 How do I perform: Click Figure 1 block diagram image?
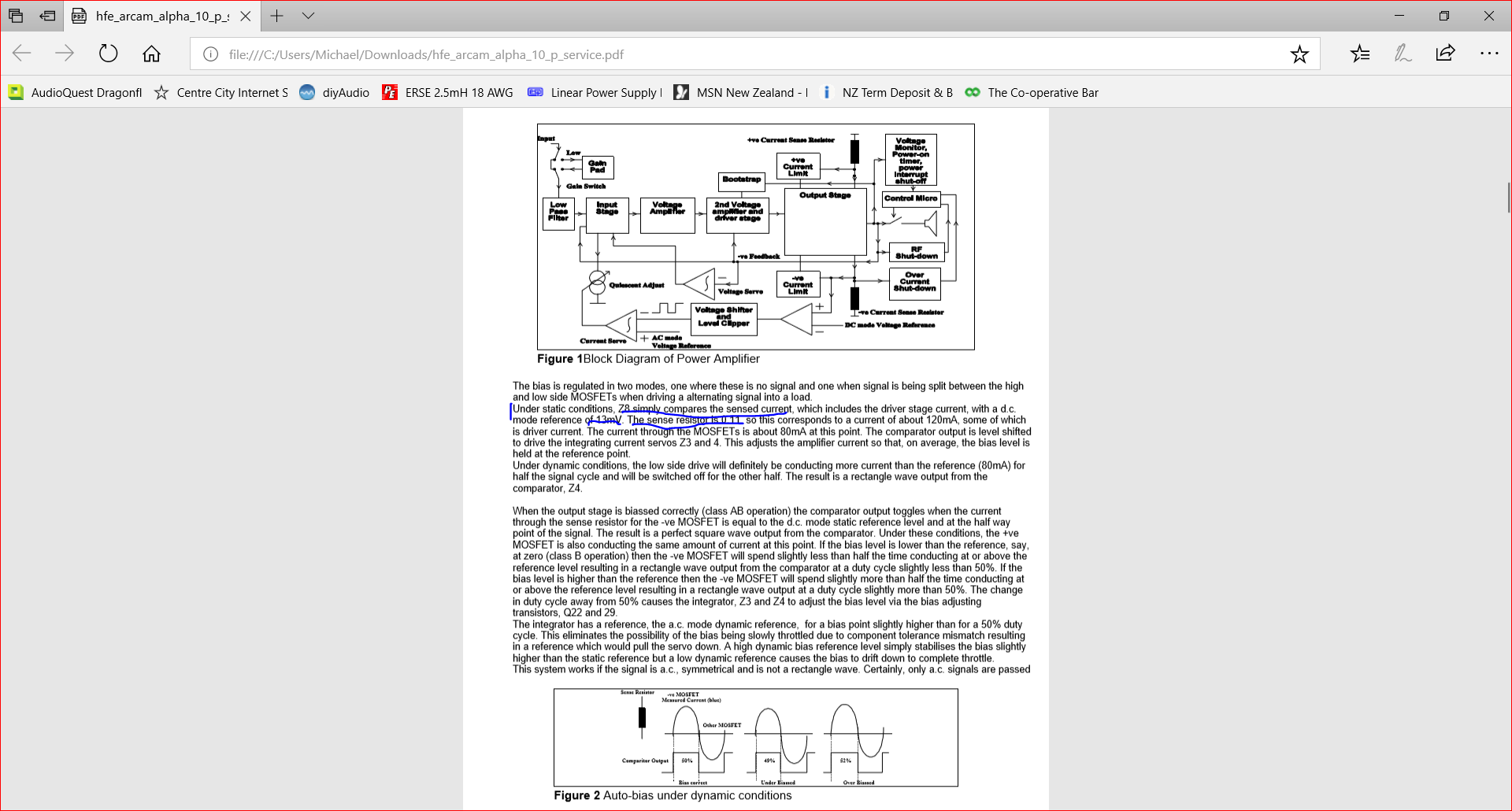tap(755, 236)
